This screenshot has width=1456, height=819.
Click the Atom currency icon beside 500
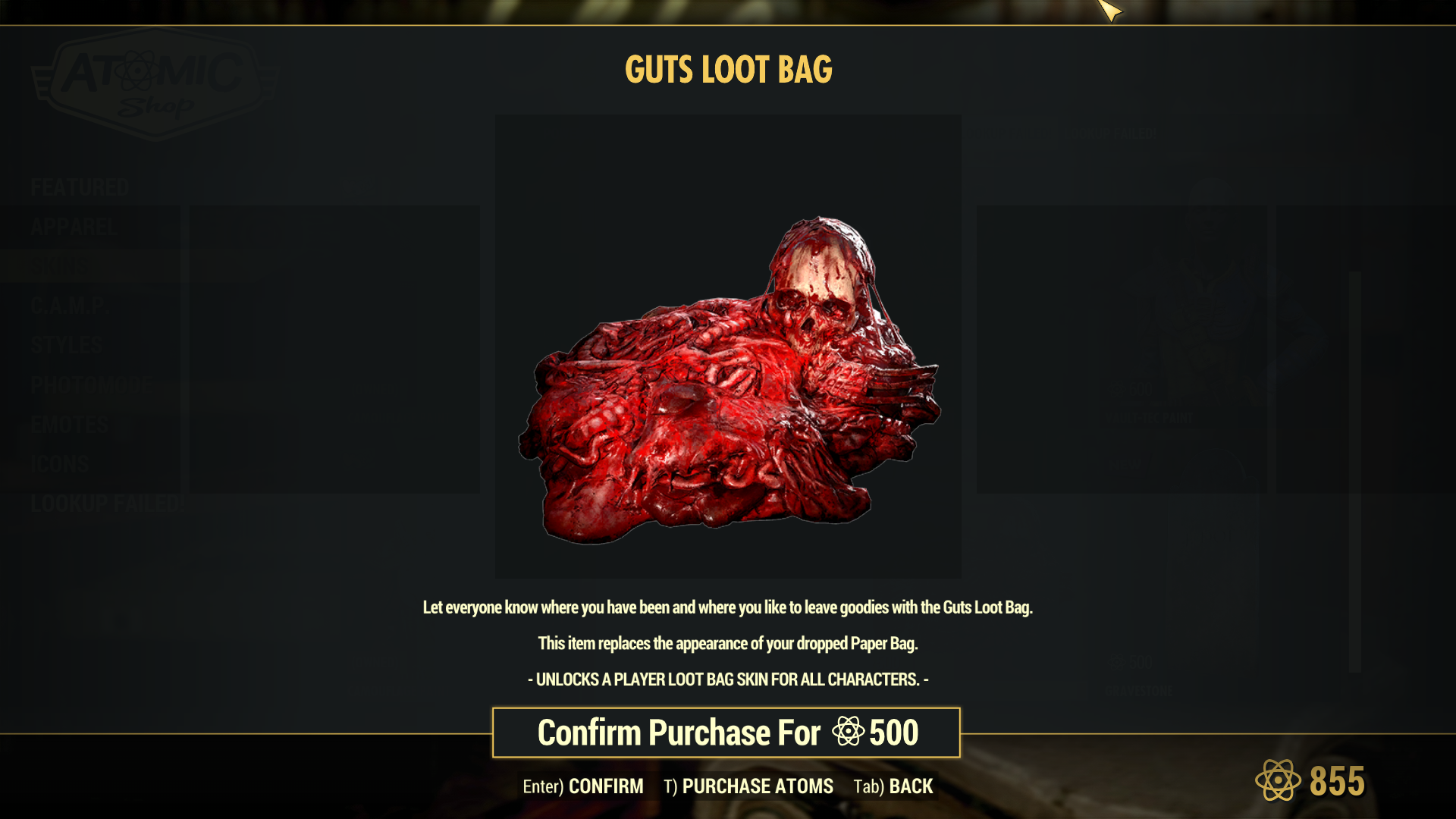848,732
